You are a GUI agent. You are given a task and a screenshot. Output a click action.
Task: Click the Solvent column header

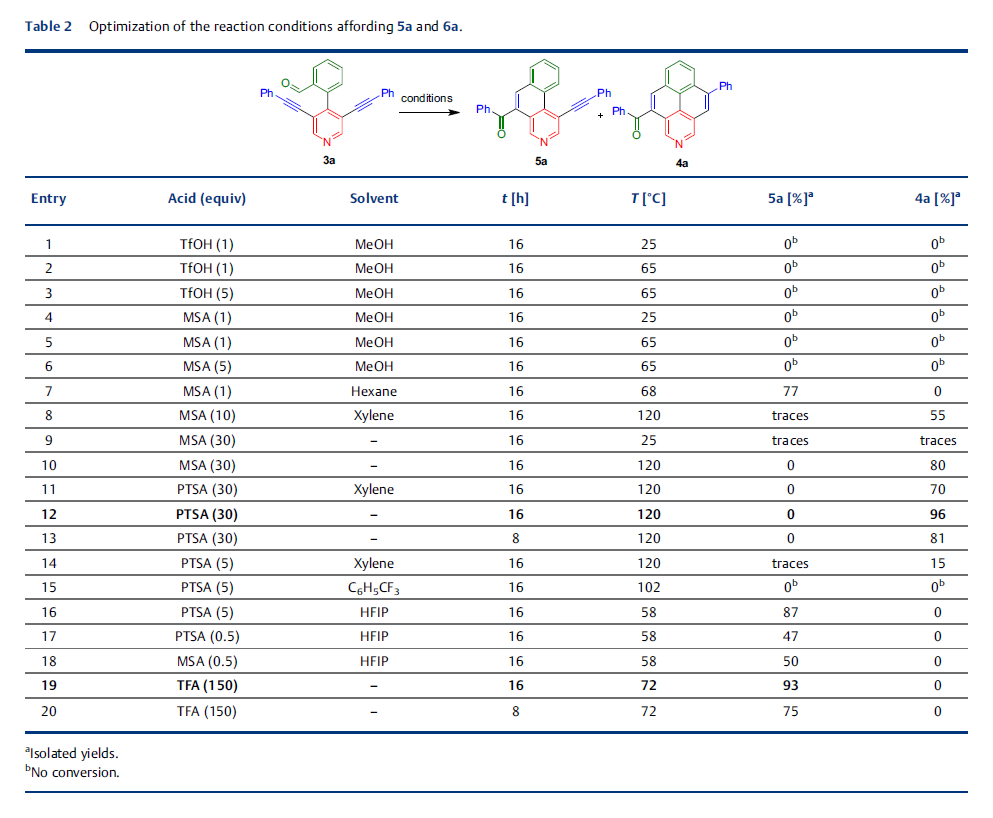[374, 198]
